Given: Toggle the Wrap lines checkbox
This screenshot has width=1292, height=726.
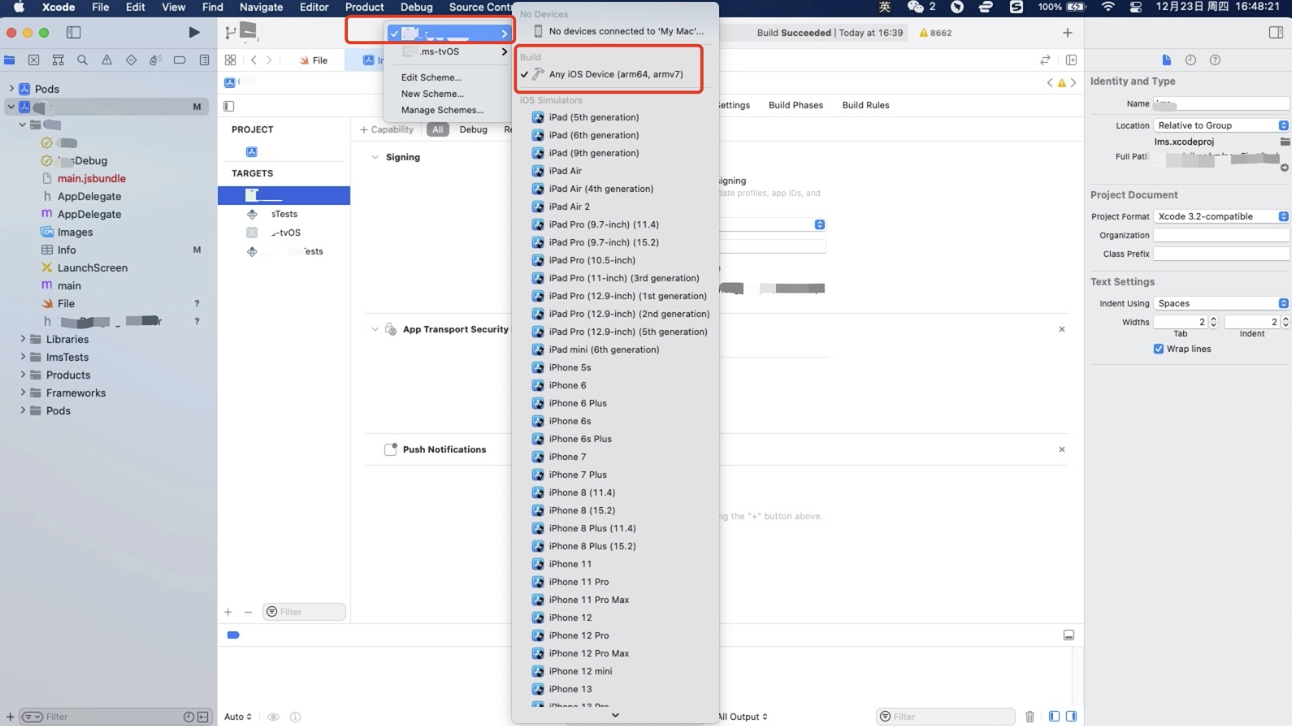Looking at the screenshot, I should tap(1158, 349).
